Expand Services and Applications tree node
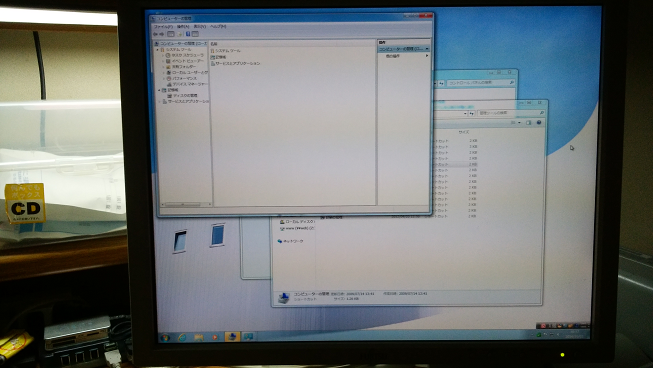The image size is (653, 368). pos(160,101)
